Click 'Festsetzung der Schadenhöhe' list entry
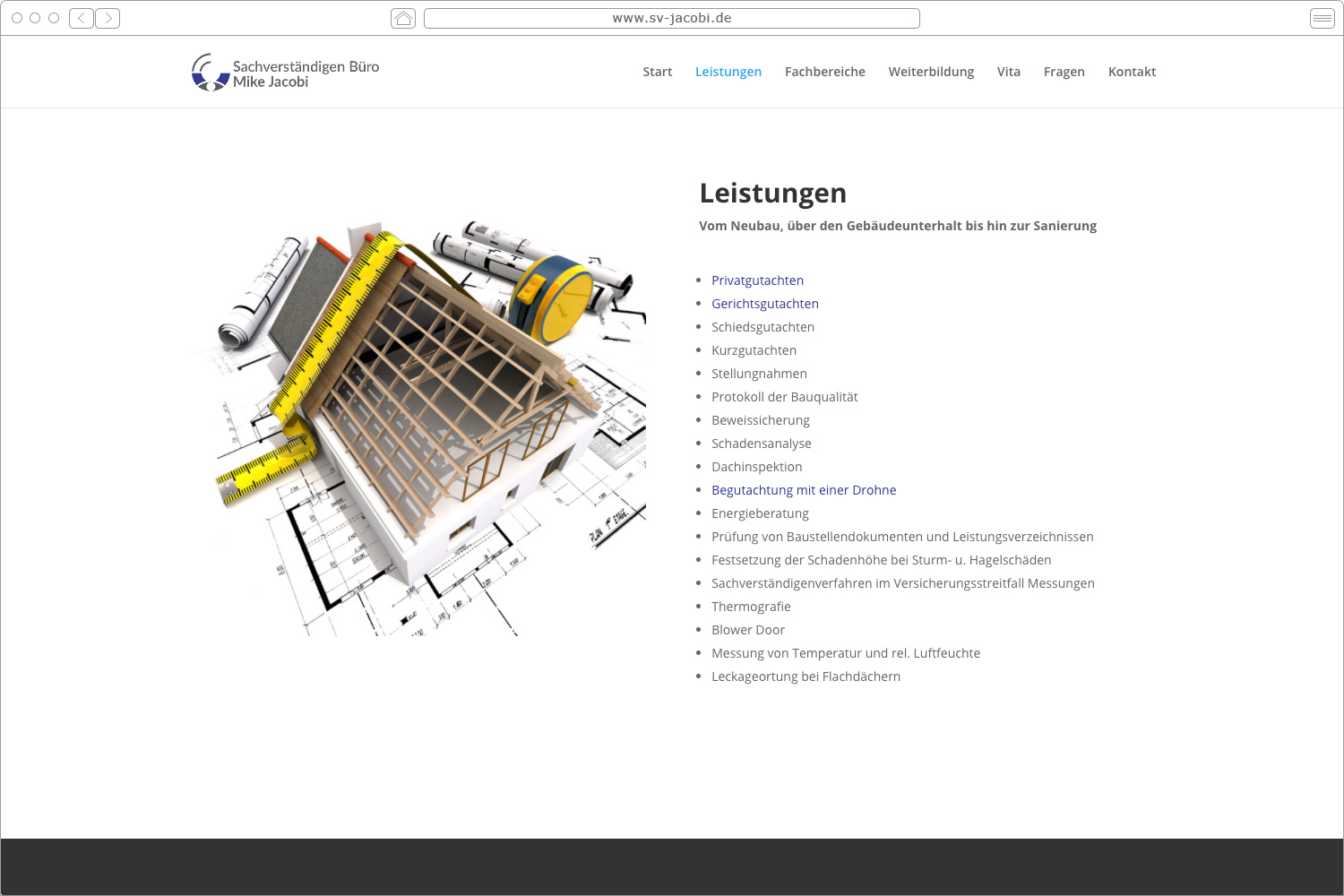This screenshot has height=896, width=1344. coord(881,560)
